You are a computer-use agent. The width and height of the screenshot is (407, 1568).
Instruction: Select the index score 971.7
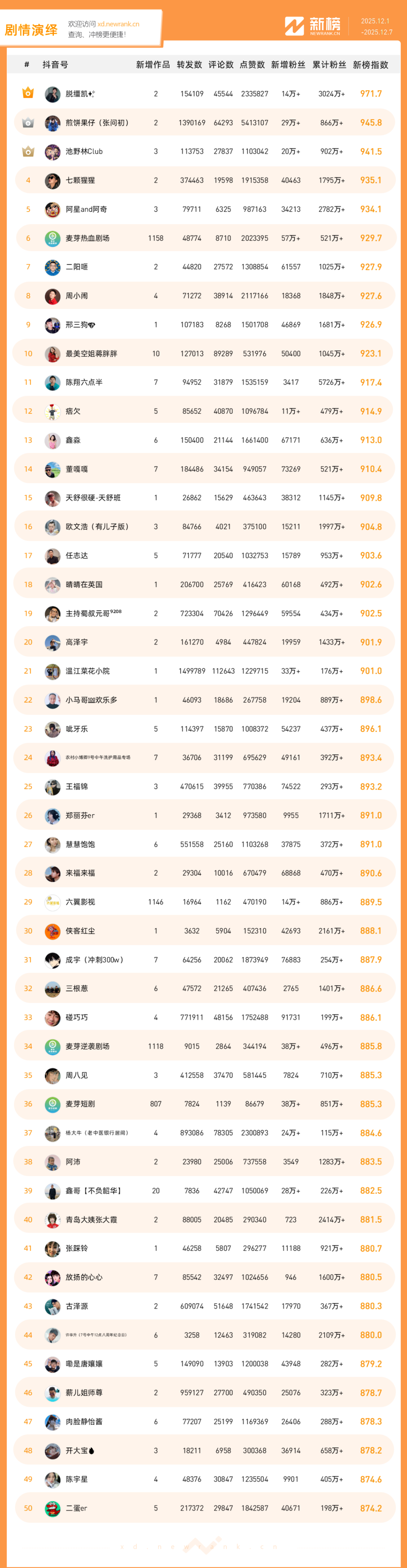click(x=370, y=94)
